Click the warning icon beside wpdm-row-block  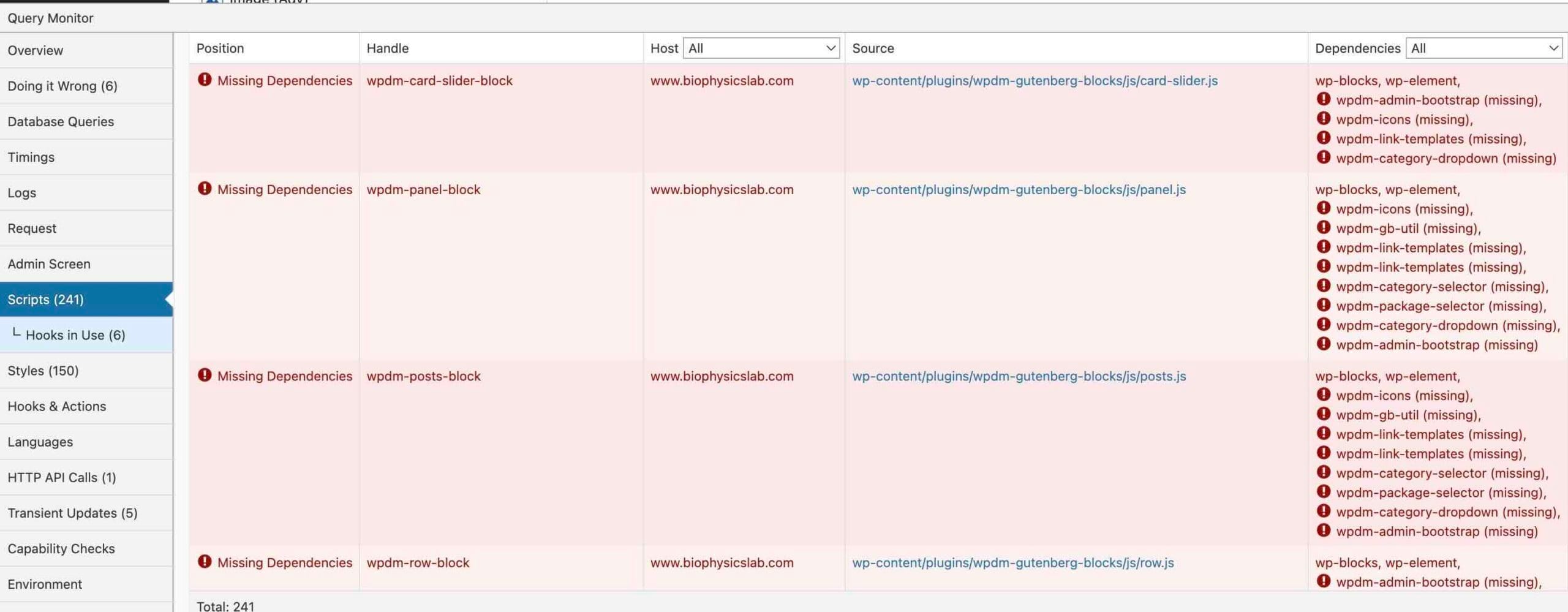coord(205,562)
